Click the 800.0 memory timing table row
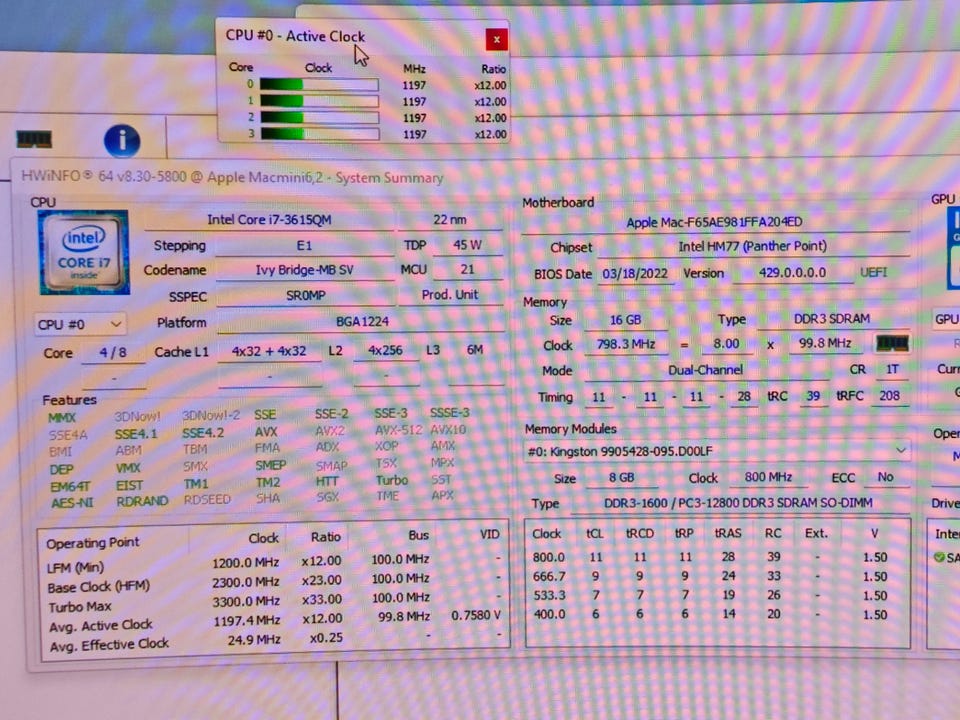The image size is (960, 720). pos(716,558)
